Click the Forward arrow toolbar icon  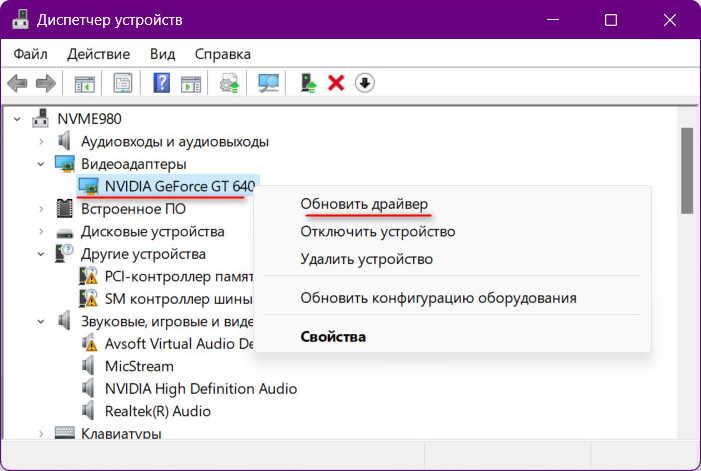[x=46, y=83]
